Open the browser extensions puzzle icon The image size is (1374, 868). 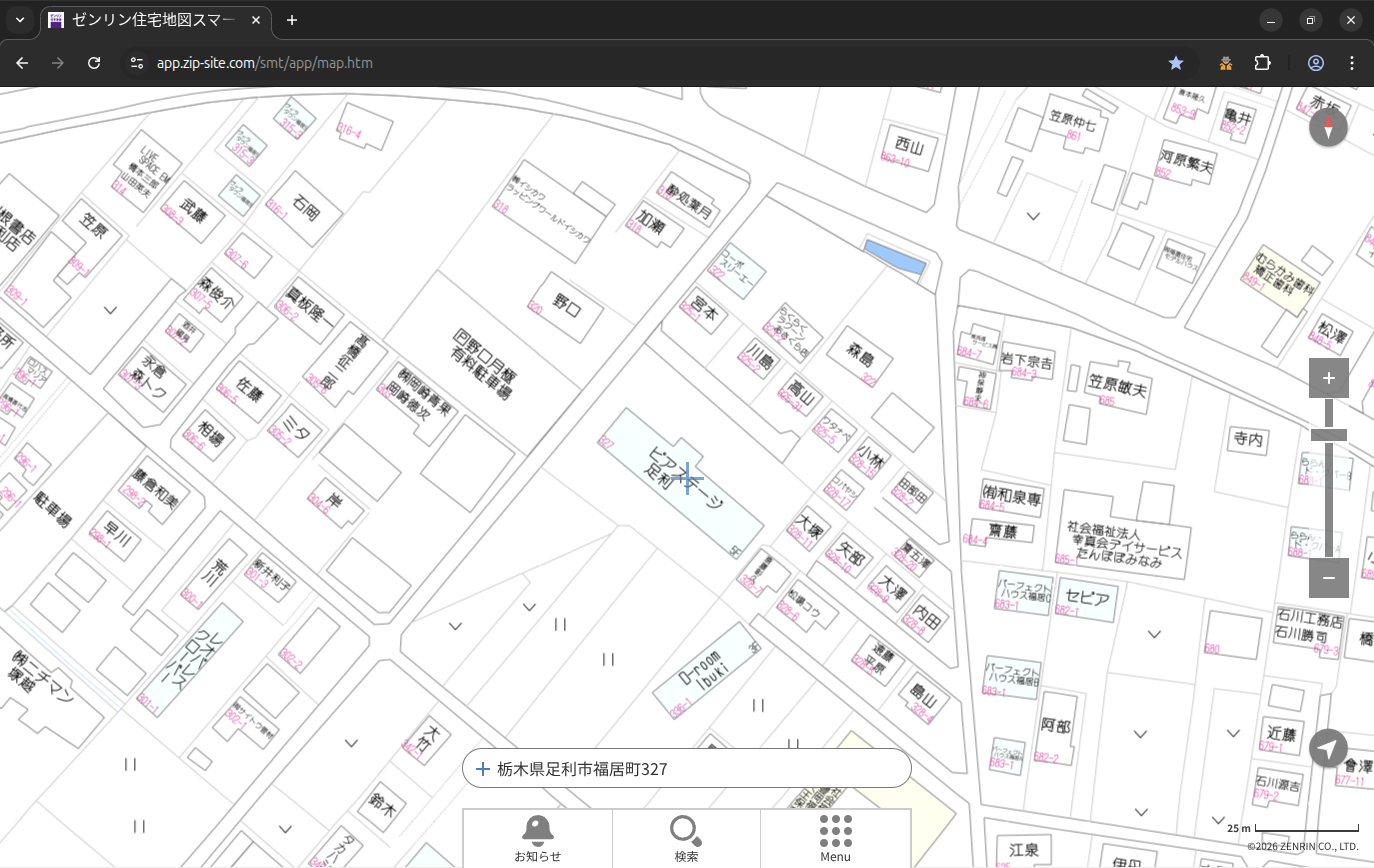pos(1262,63)
